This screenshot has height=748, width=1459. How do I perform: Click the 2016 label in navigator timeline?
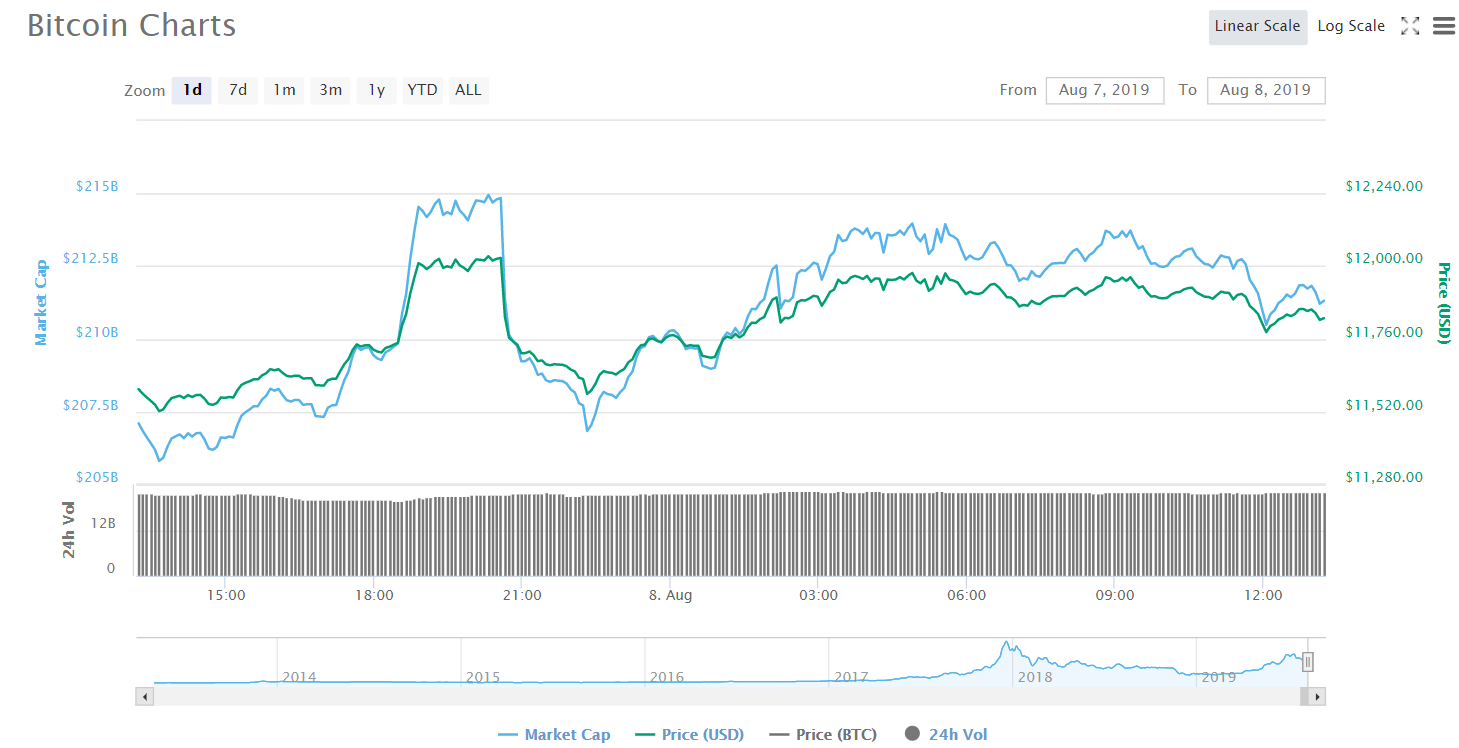coord(667,677)
